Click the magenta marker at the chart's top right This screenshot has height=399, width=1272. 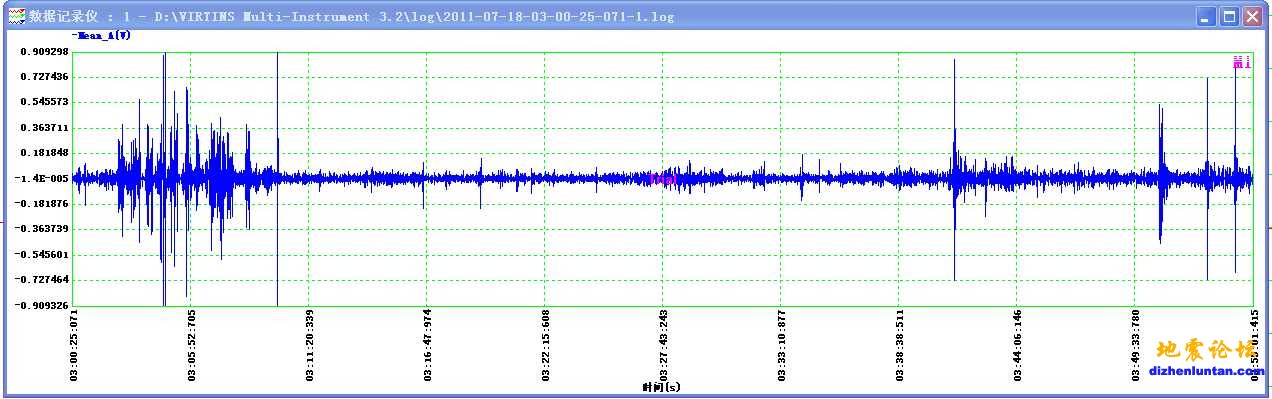(1242, 63)
